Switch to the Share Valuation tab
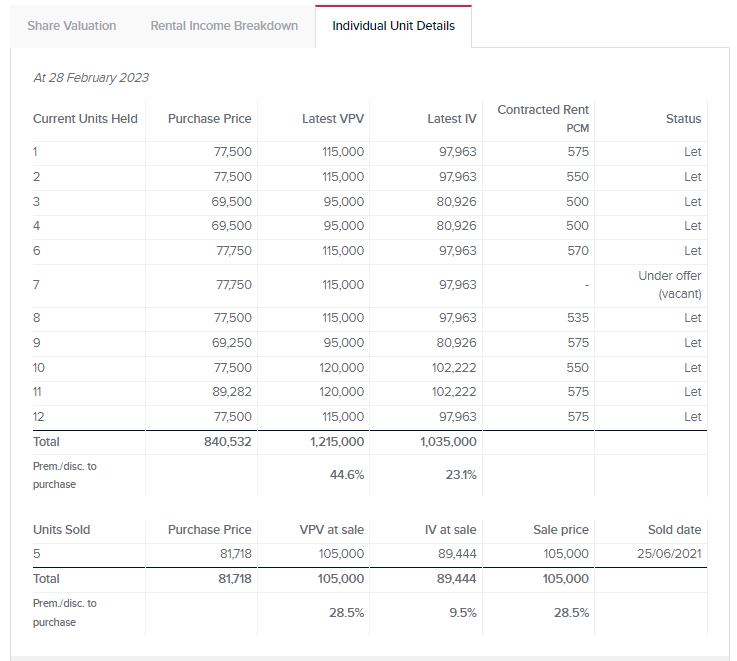737x661 pixels. click(x=72, y=26)
